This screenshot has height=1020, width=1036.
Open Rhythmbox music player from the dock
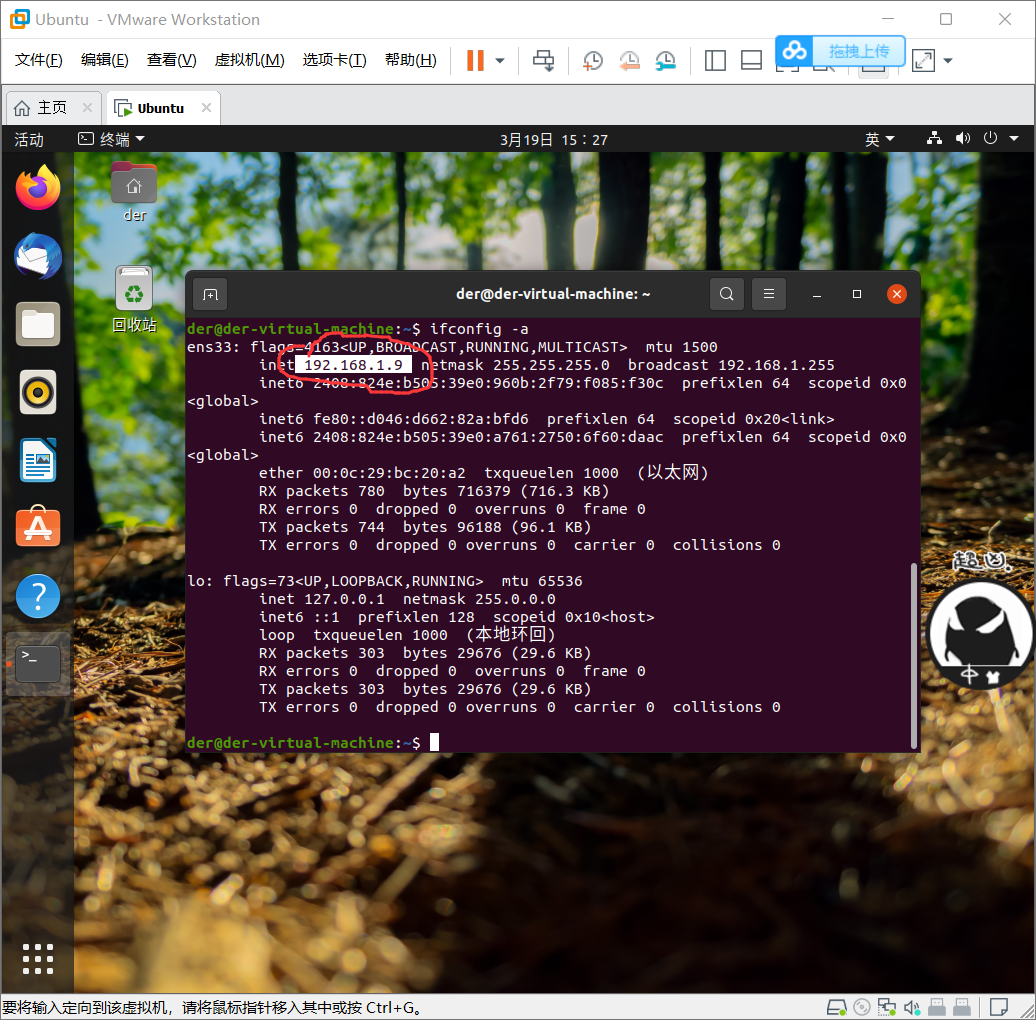coord(38,392)
